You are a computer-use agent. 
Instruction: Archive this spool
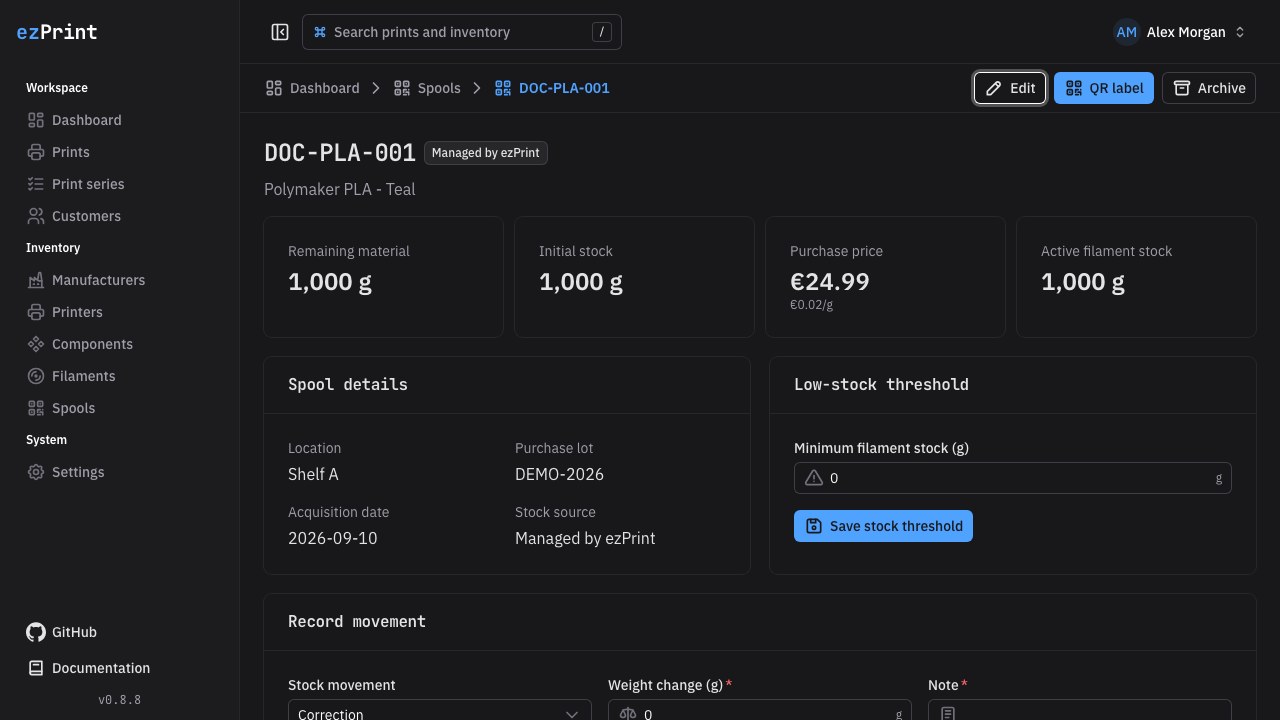click(x=1209, y=88)
